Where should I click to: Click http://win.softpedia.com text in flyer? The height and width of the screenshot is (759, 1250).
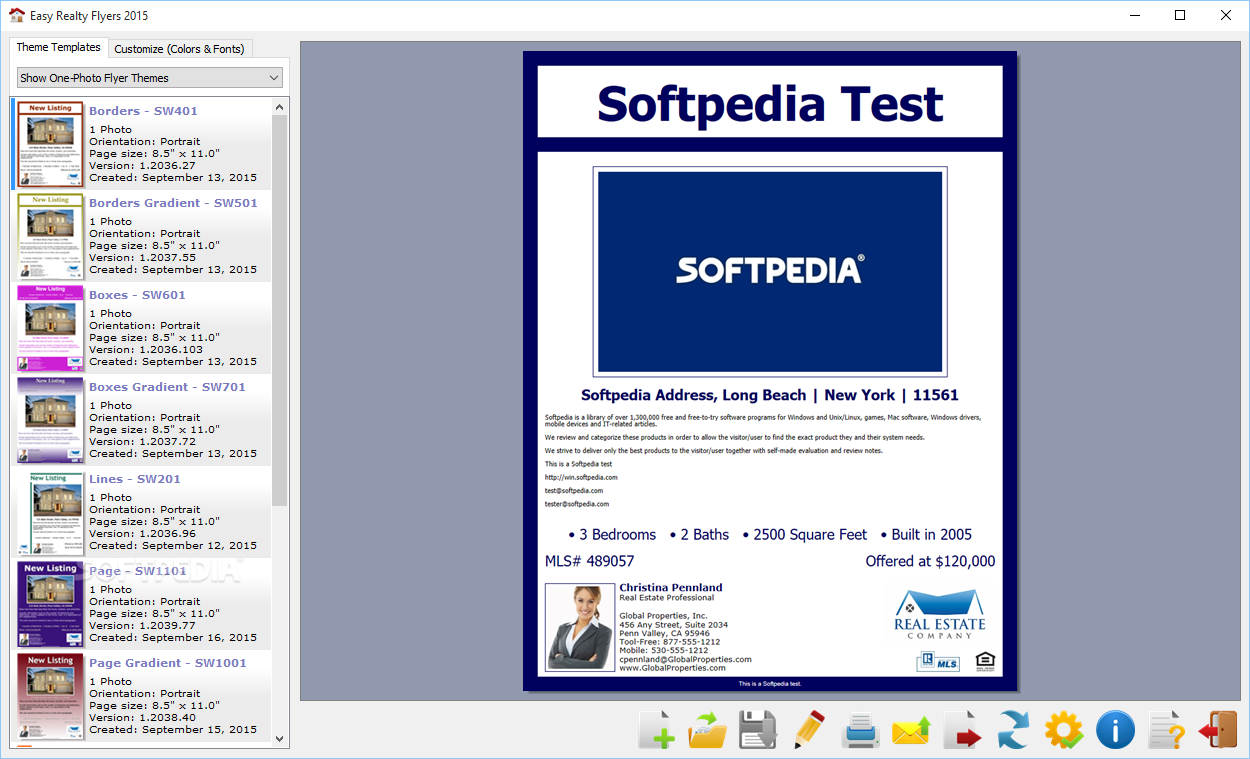581,477
